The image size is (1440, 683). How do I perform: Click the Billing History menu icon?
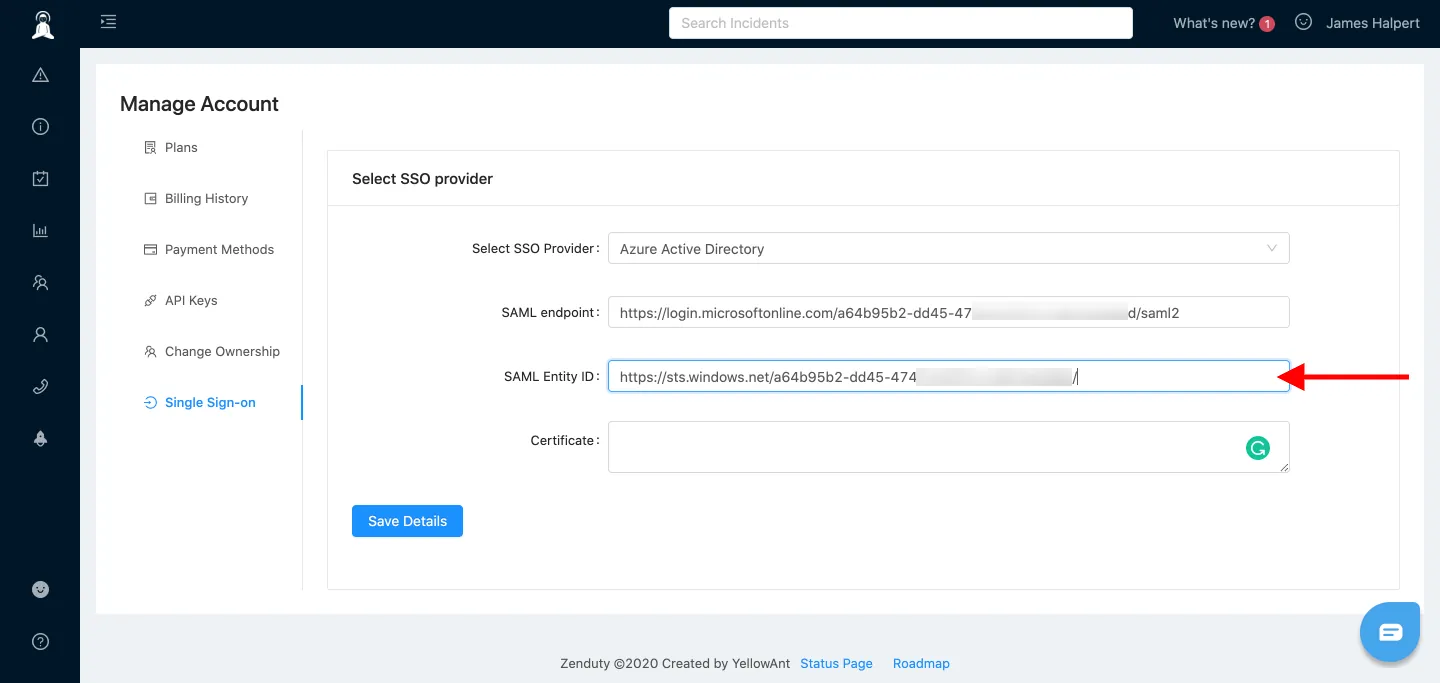(x=150, y=198)
